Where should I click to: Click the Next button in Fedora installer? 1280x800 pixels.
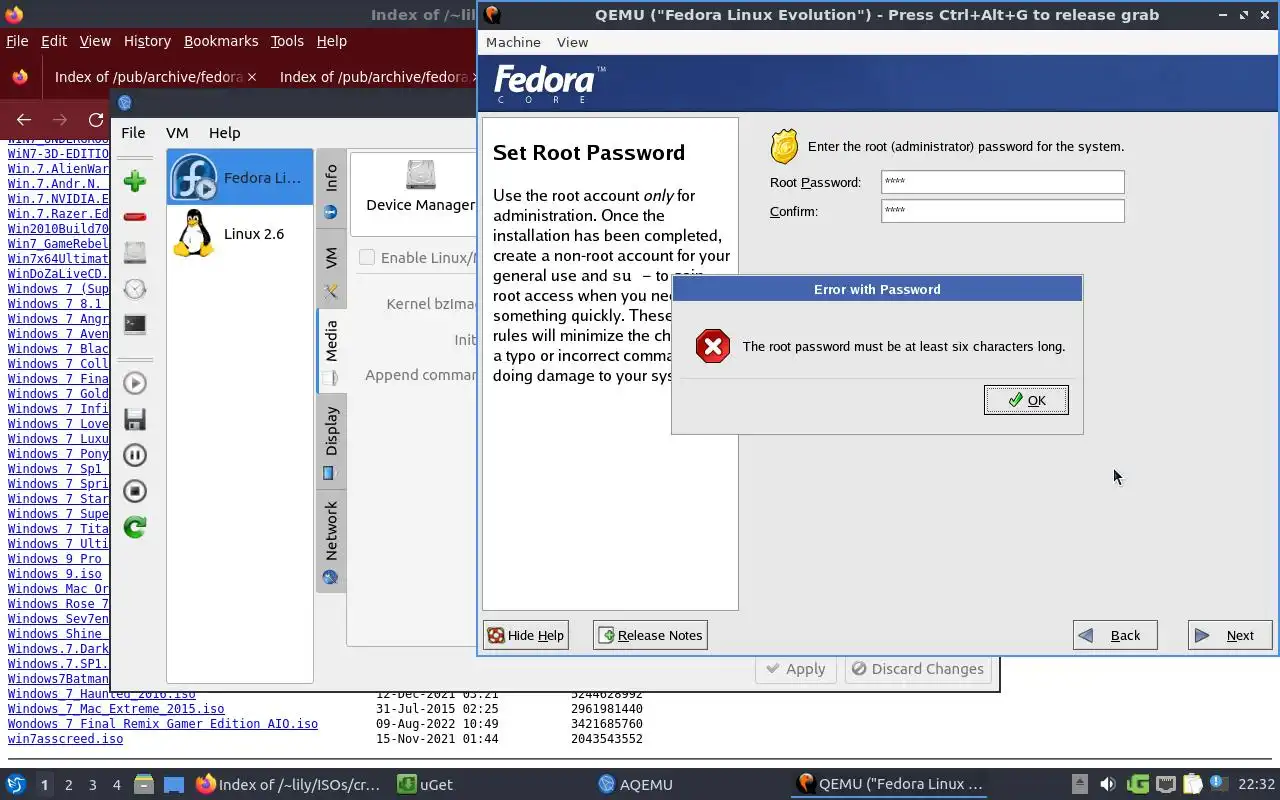(x=1230, y=635)
